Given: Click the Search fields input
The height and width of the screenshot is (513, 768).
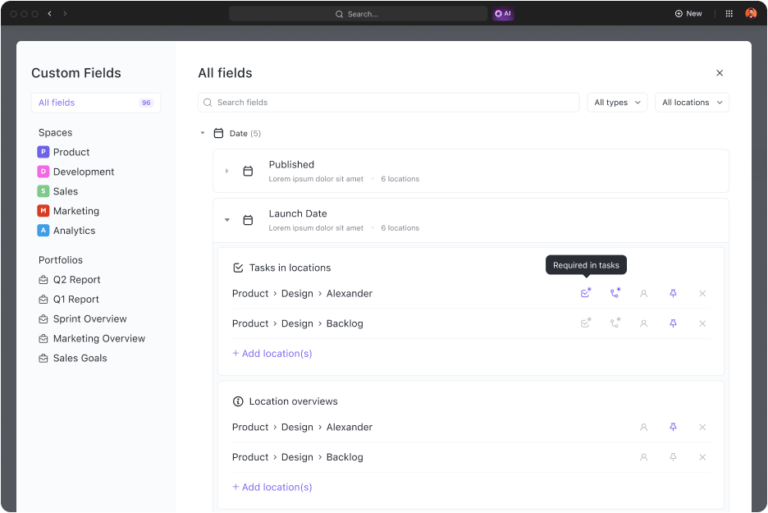Looking at the screenshot, I should pos(388,102).
